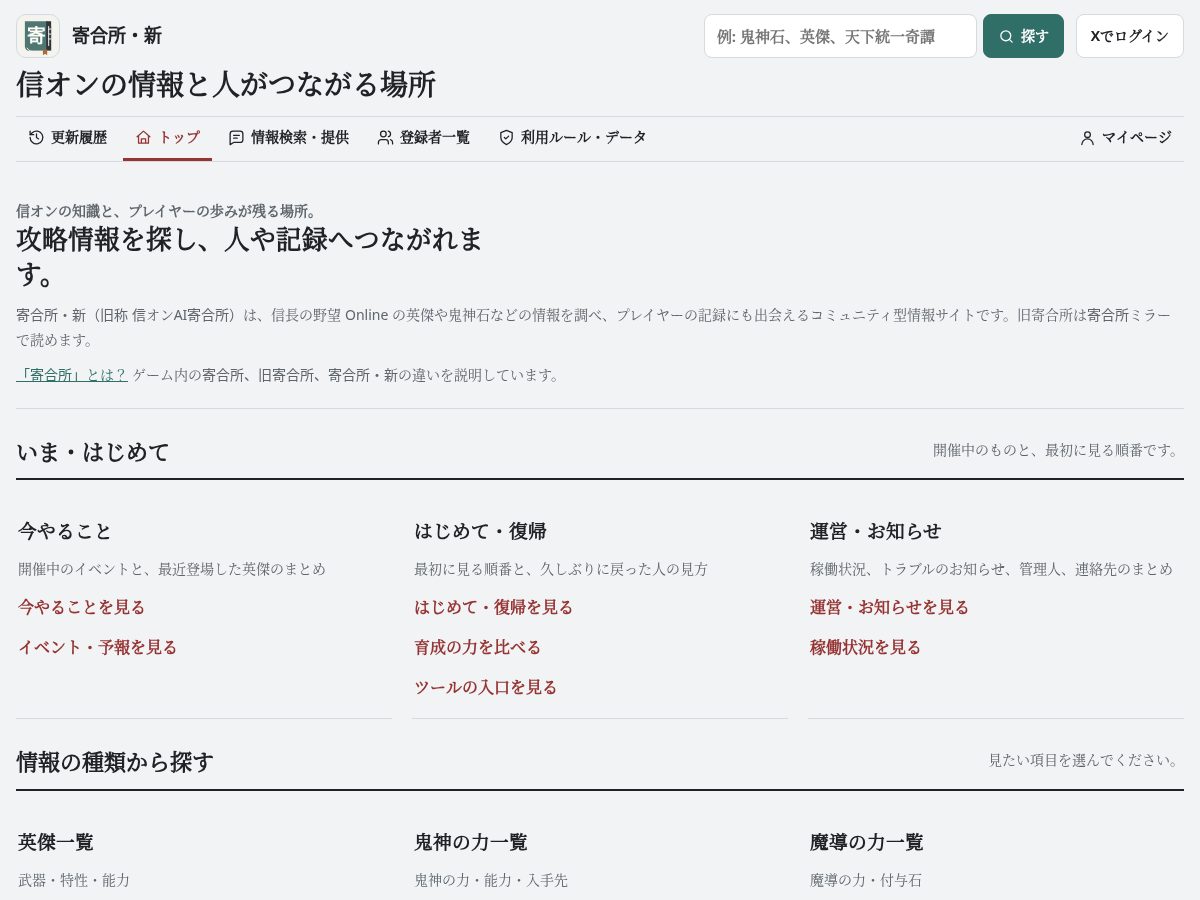Click the 魔導の力一覧 card heading
This screenshot has height=900, width=1200.
click(866, 842)
